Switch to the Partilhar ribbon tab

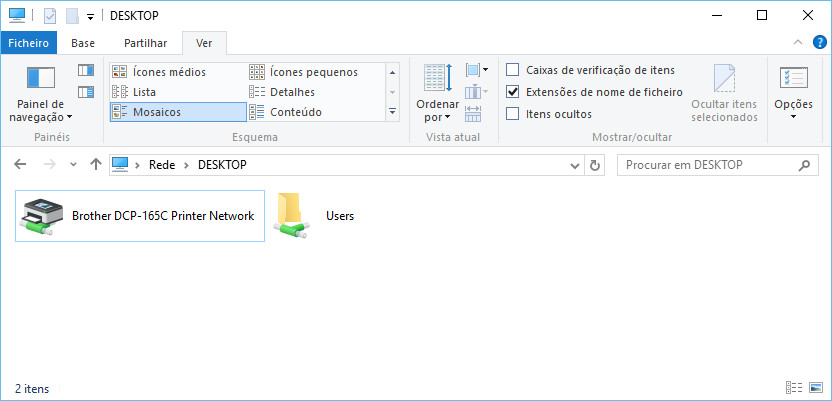(x=145, y=43)
